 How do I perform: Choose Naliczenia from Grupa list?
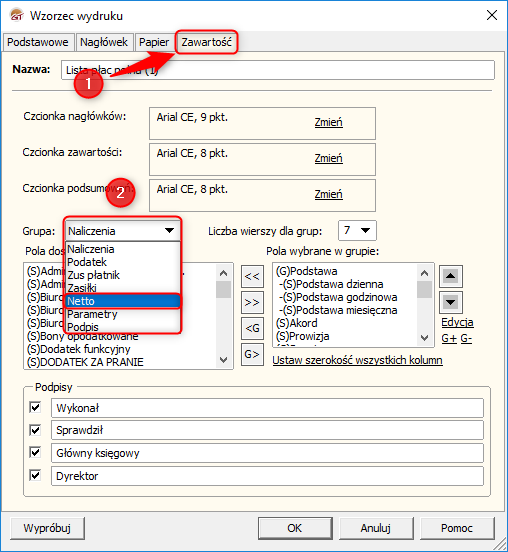(x=123, y=249)
